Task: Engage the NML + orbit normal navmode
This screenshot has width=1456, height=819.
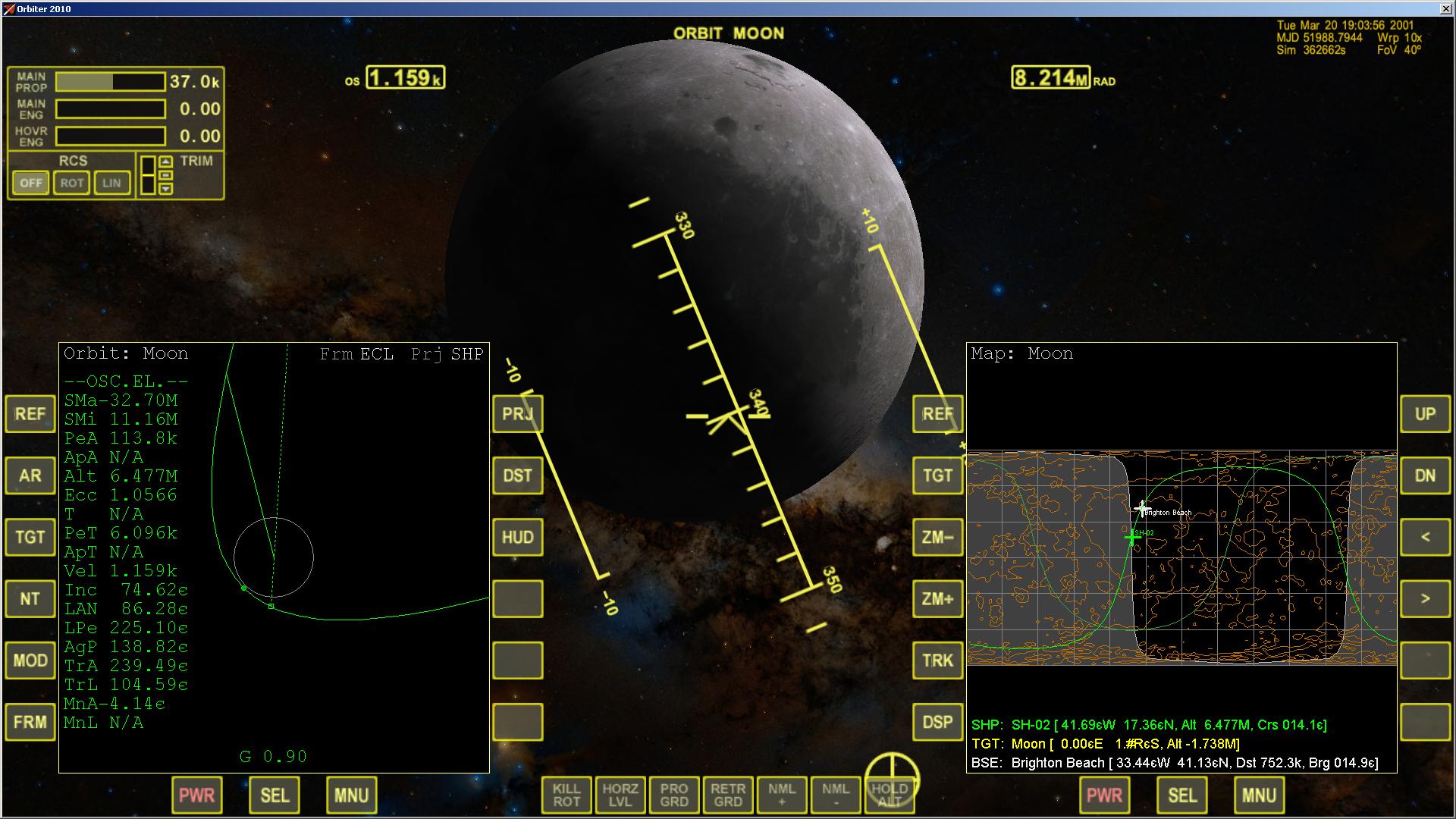Action: point(782,795)
